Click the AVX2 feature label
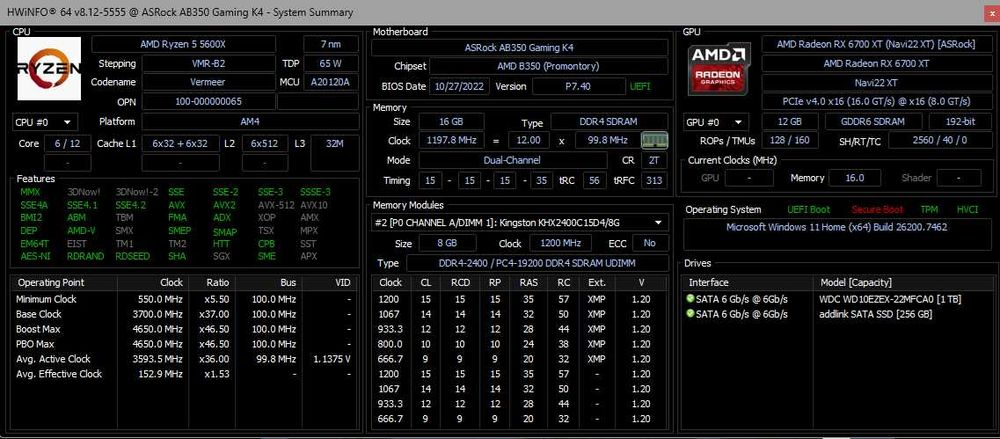Viewport: 1000px width, 439px height. click(x=224, y=205)
